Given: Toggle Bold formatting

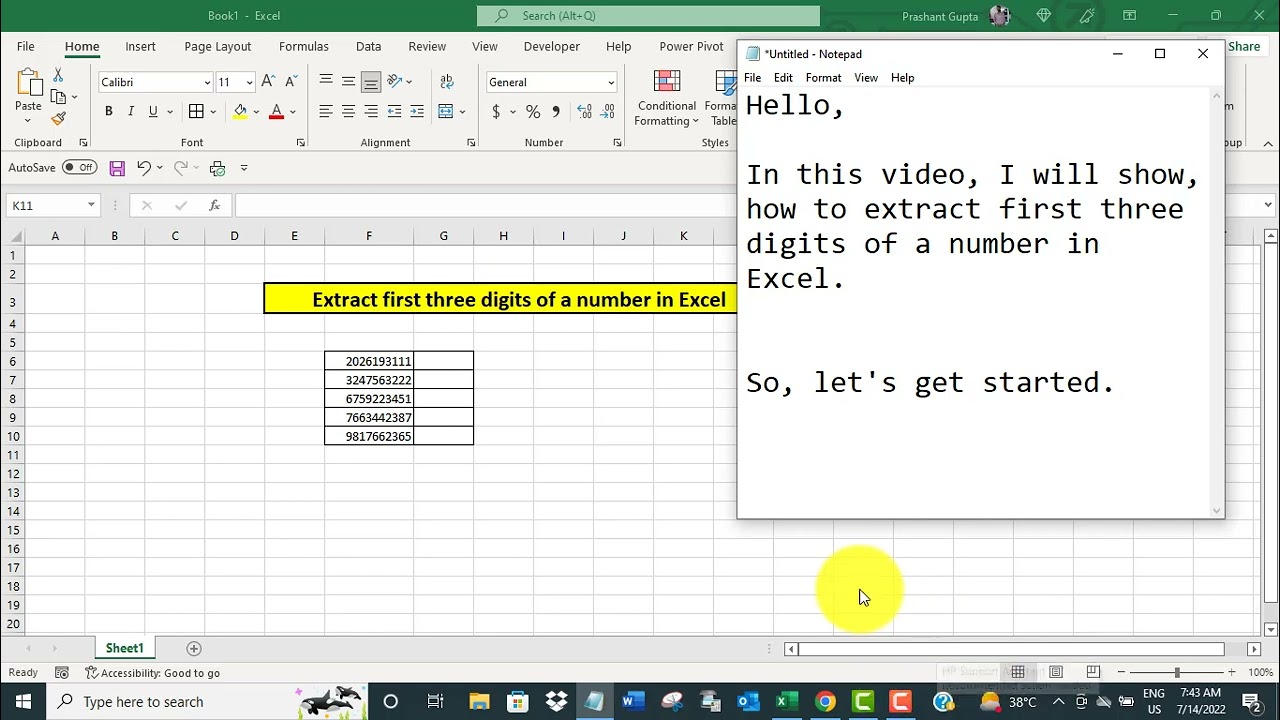Looking at the screenshot, I should pos(108,112).
